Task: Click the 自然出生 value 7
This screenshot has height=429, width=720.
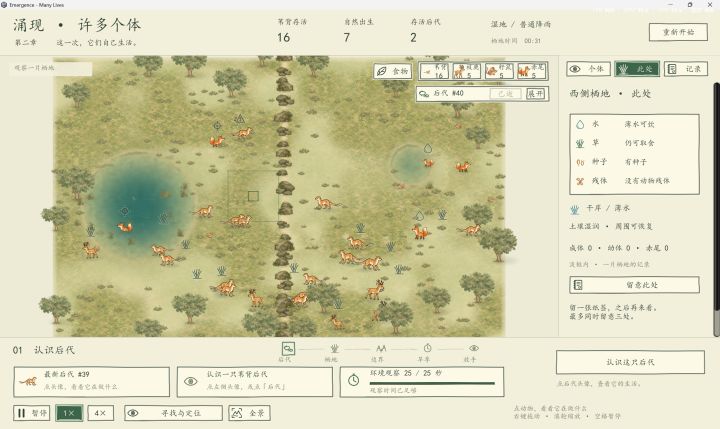Action: click(x=347, y=37)
